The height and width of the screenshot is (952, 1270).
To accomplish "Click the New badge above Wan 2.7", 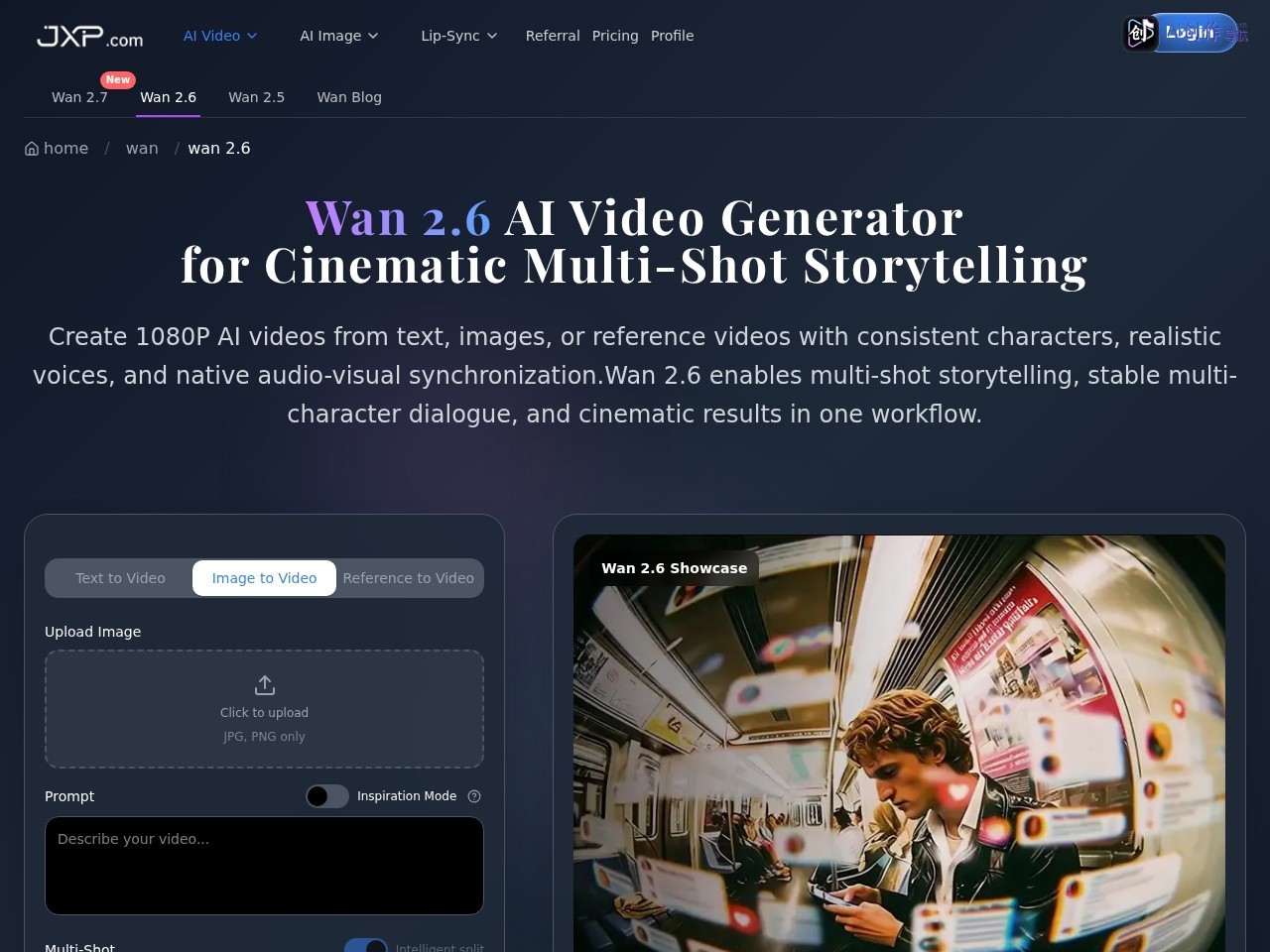I will [x=118, y=79].
